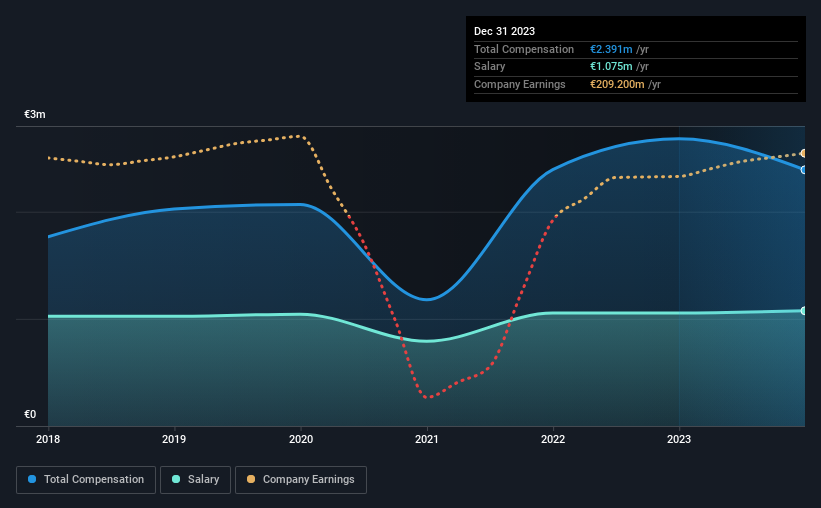This screenshot has height=508, width=821.
Task: Click the €209.200m company earnings value
Action: pos(617,84)
